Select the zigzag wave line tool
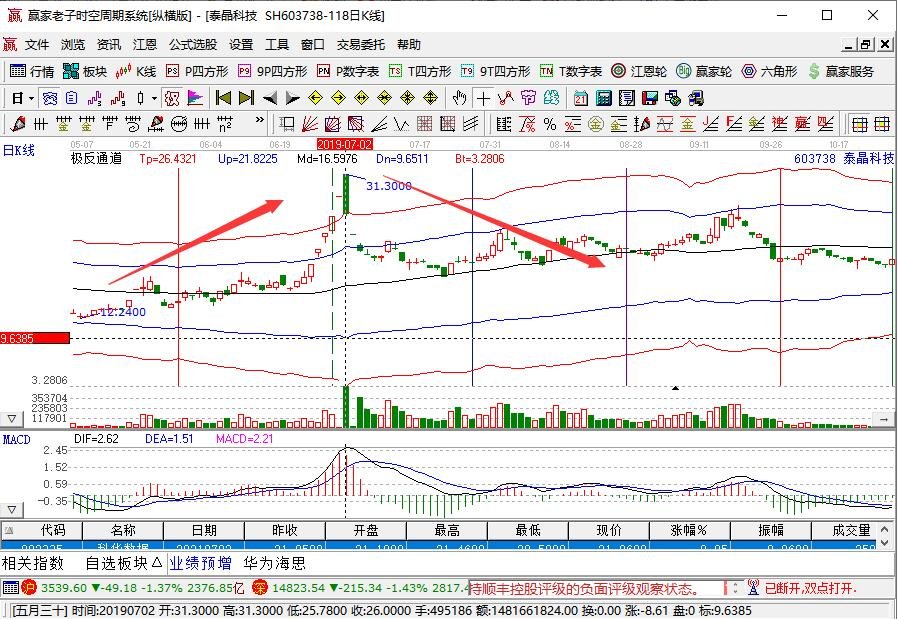Viewport: 897px width, 619px height. (x=402, y=124)
